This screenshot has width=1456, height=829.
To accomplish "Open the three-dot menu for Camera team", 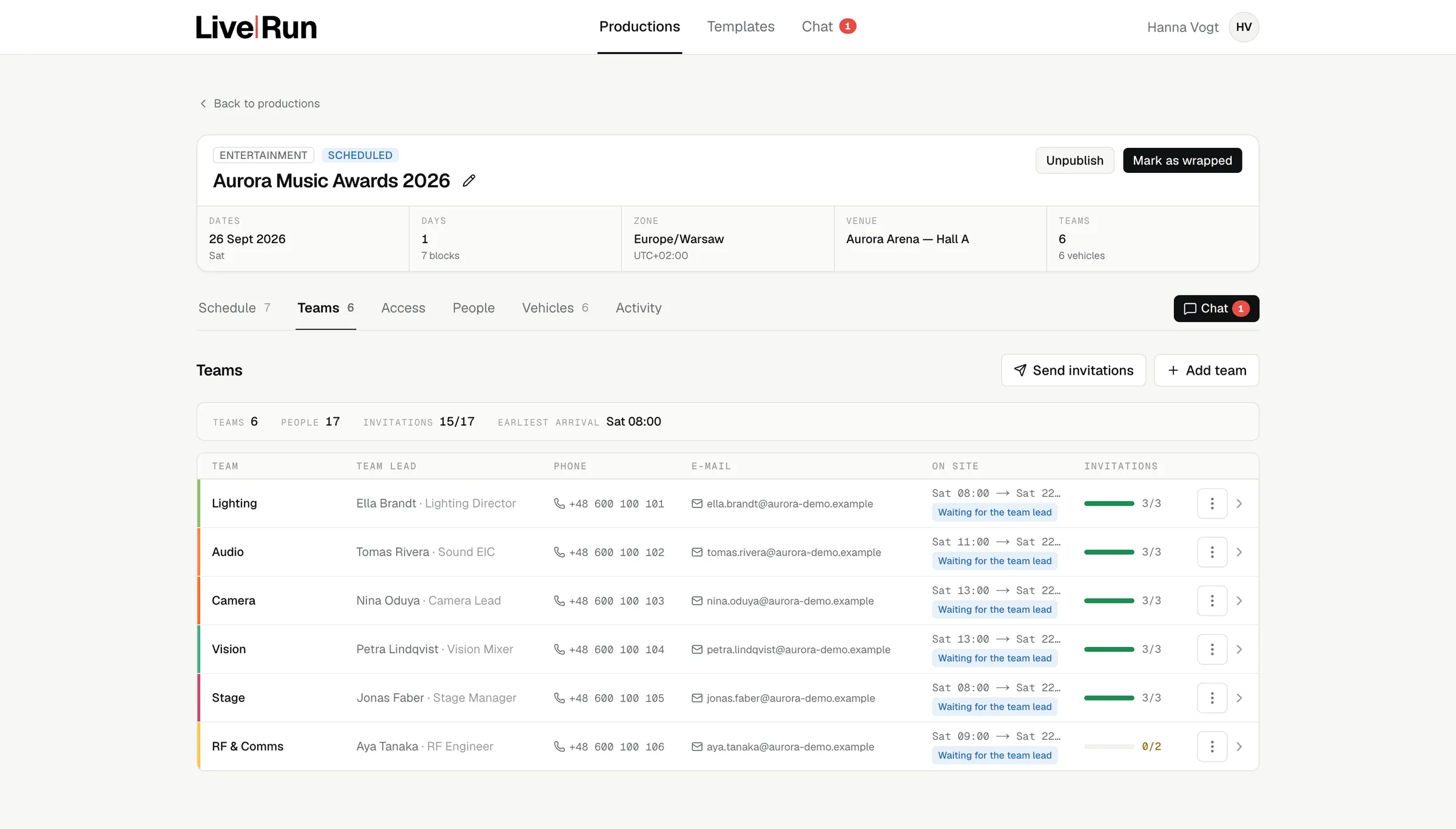I will click(1212, 600).
